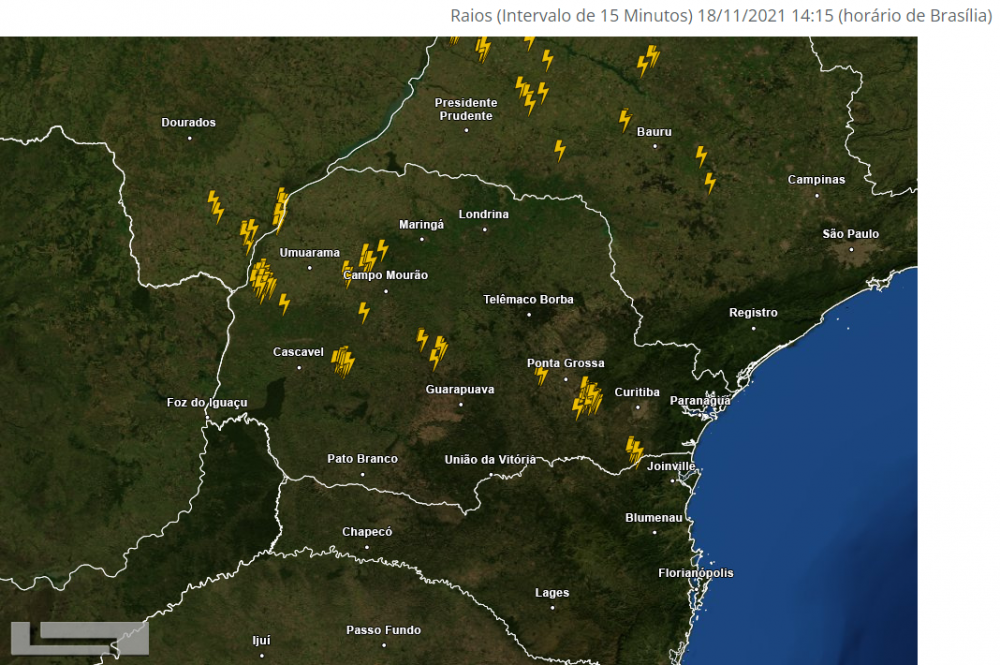Select the Cascavel label
Screen dimensions: 1000x665
(298, 352)
